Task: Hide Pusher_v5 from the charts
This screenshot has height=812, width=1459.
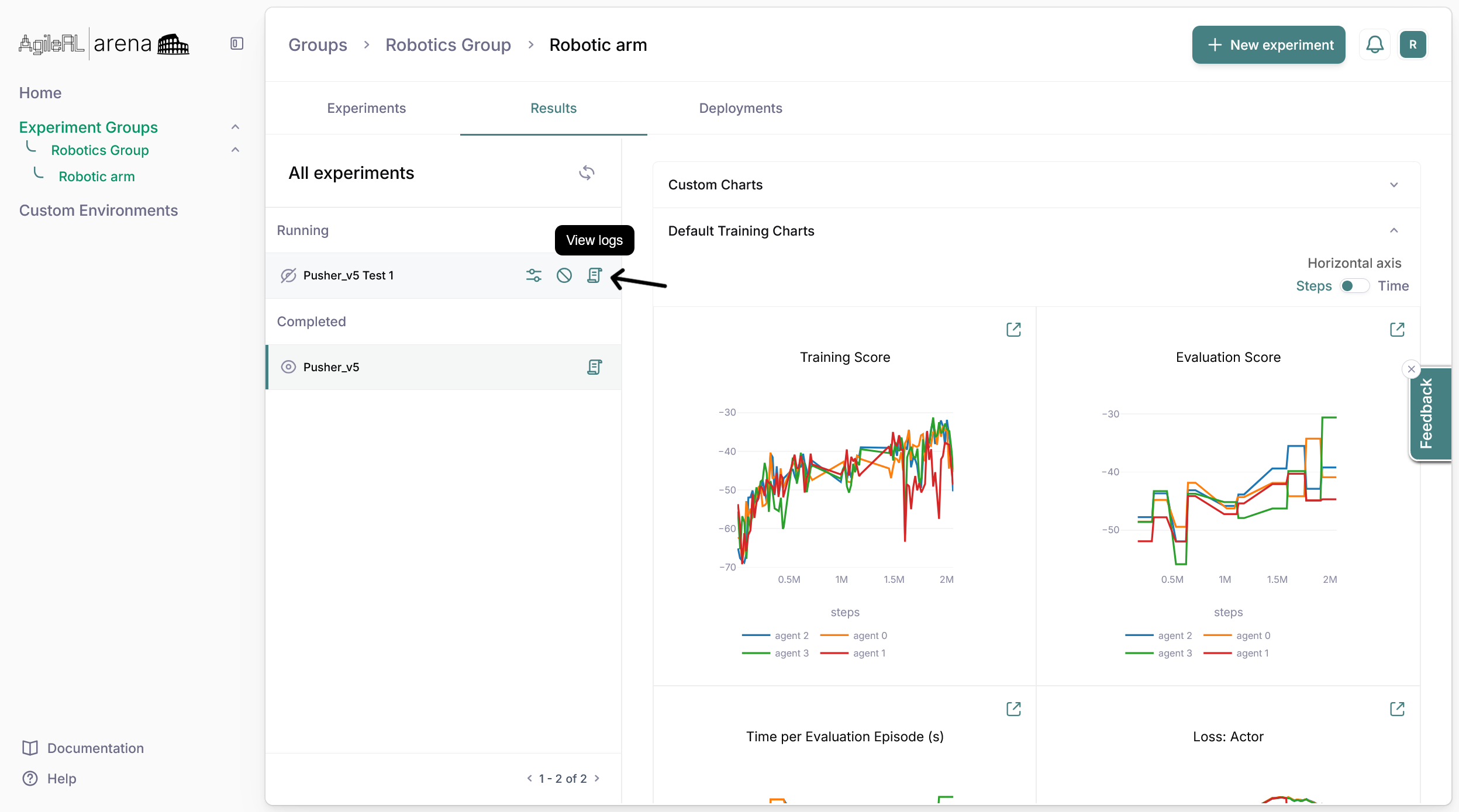Action: pos(288,367)
